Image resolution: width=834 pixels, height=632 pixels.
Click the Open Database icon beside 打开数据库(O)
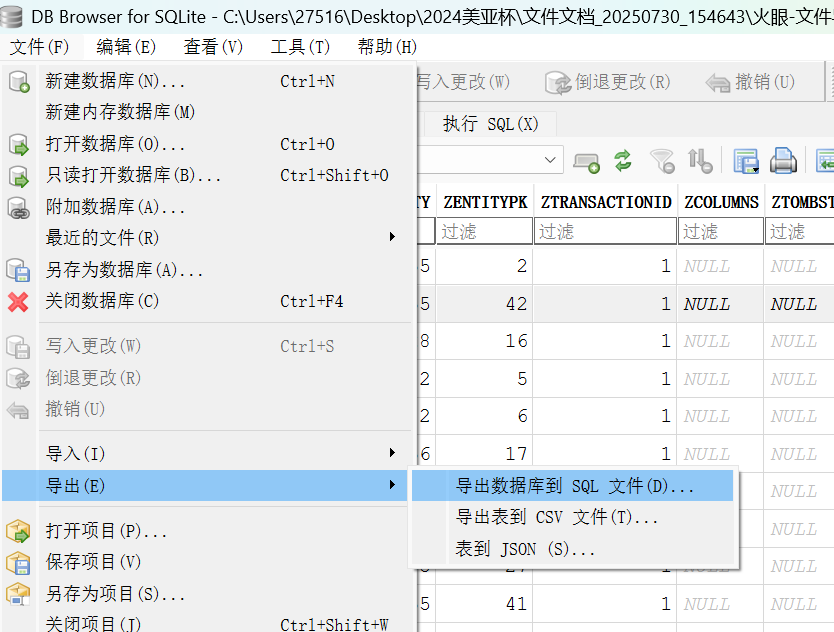(19, 144)
